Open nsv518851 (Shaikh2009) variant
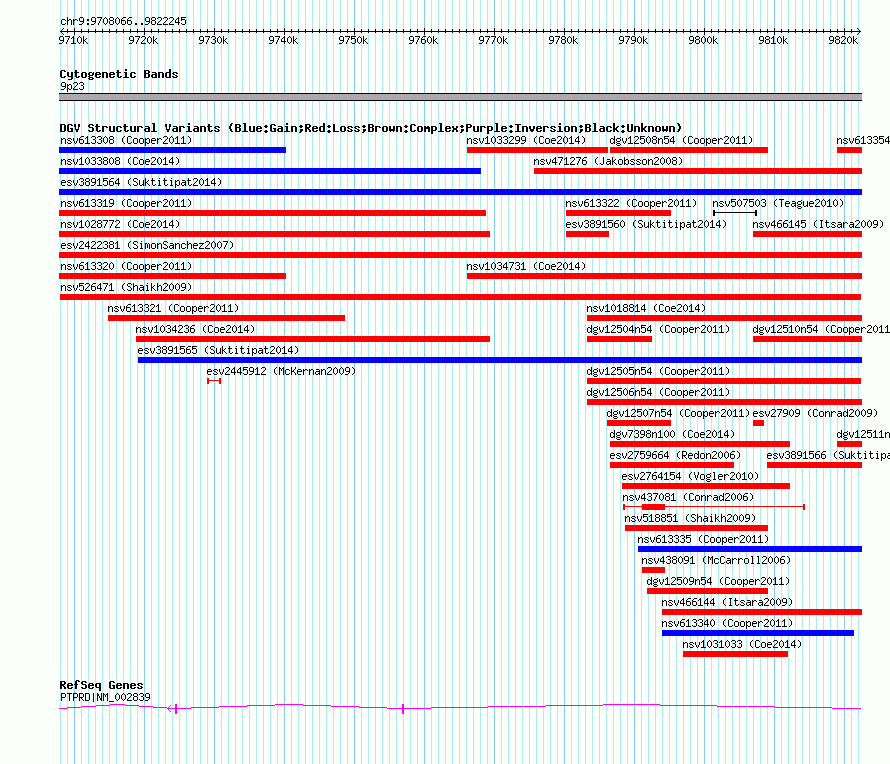This screenshot has width=890, height=764. [690, 518]
